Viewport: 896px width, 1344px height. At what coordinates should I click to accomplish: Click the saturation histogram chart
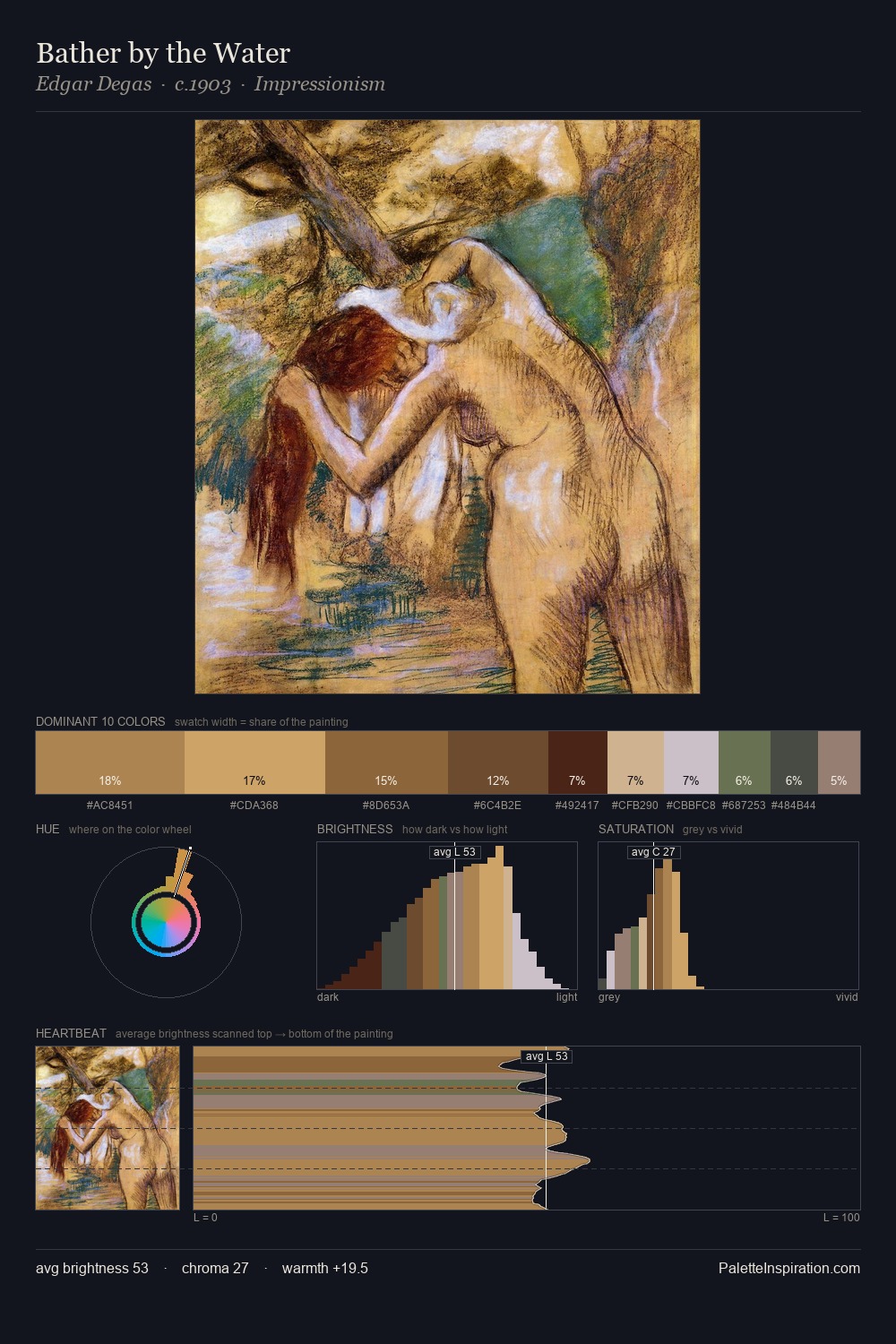click(x=728, y=916)
